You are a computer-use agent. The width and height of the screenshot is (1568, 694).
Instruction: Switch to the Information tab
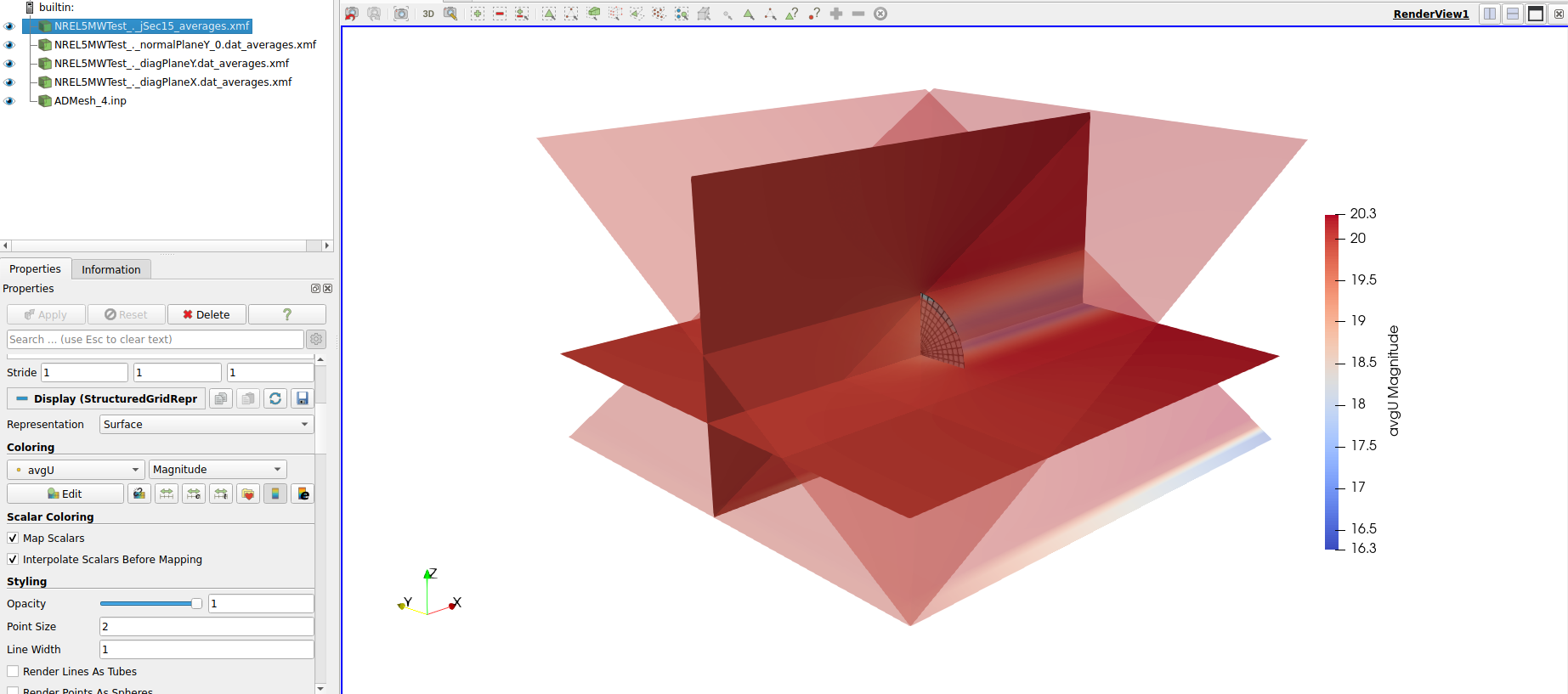click(x=110, y=269)
